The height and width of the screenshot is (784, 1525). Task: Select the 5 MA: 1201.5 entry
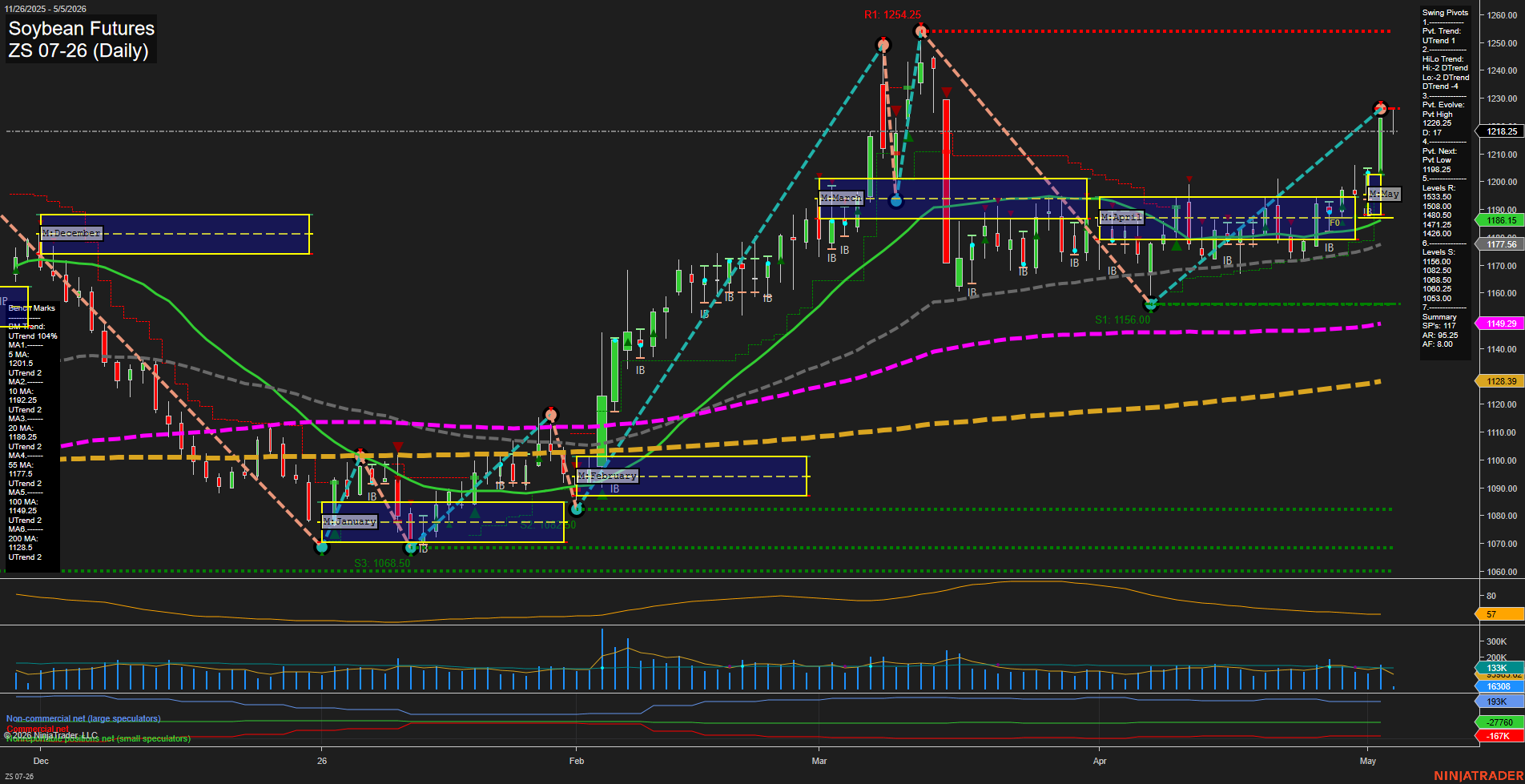click(x=21, y=359)
